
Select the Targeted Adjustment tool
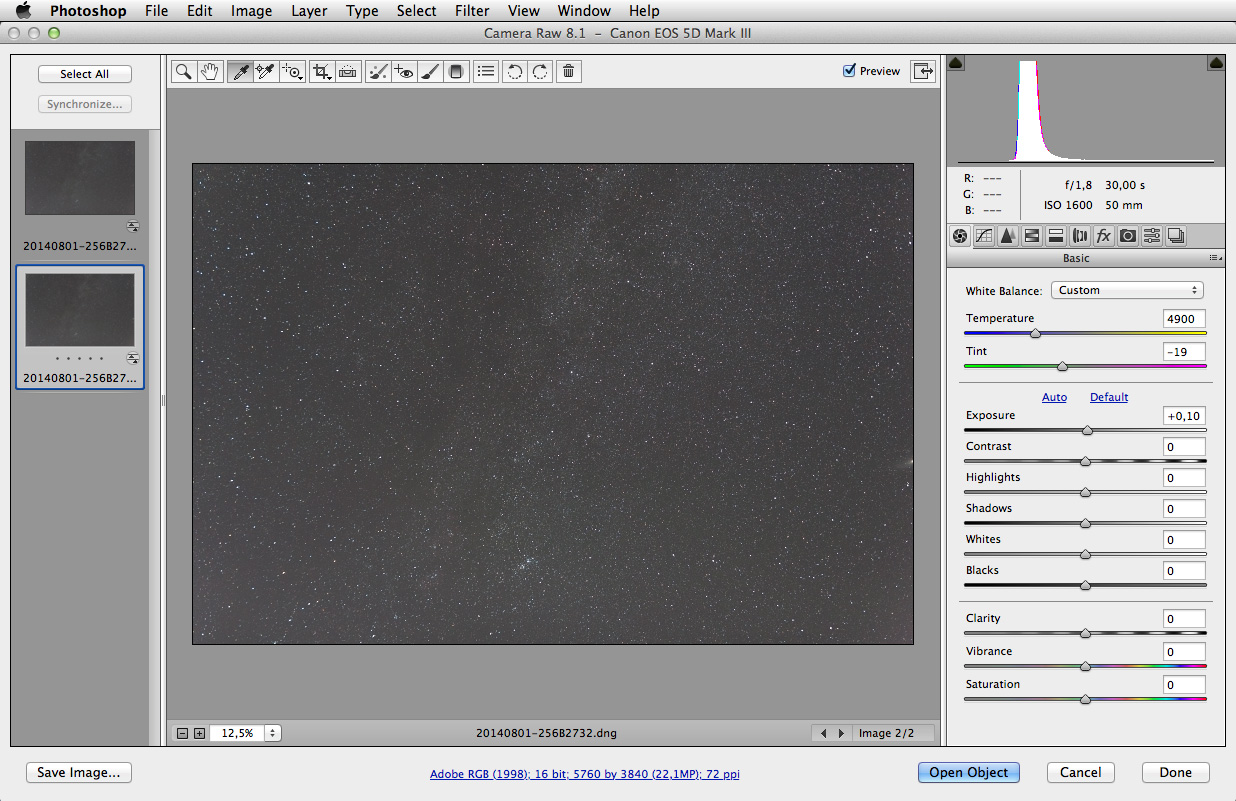coord(292,71)
